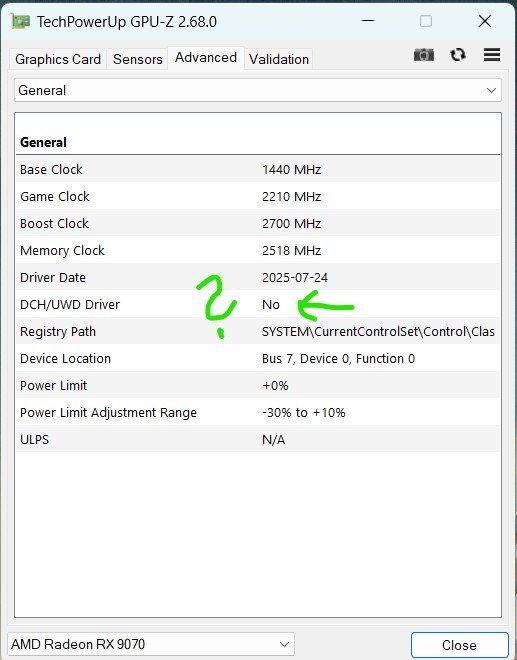Minimize the GPU-Z window

pos(368,21)
